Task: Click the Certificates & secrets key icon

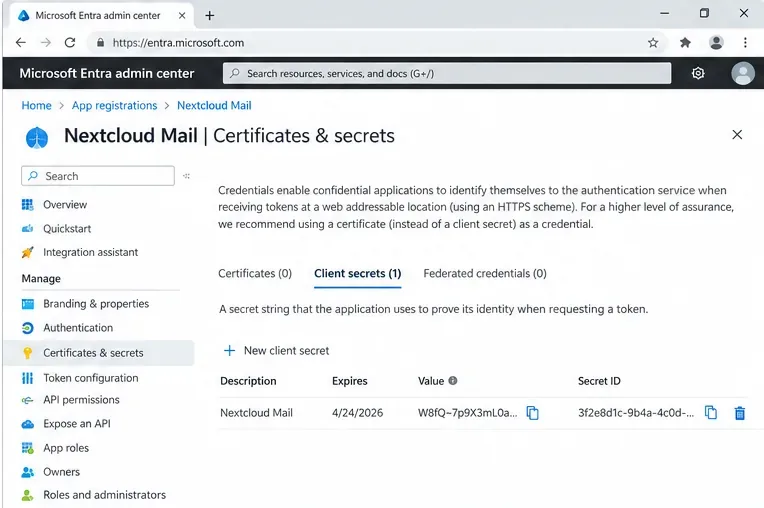Action: [28, 353]
